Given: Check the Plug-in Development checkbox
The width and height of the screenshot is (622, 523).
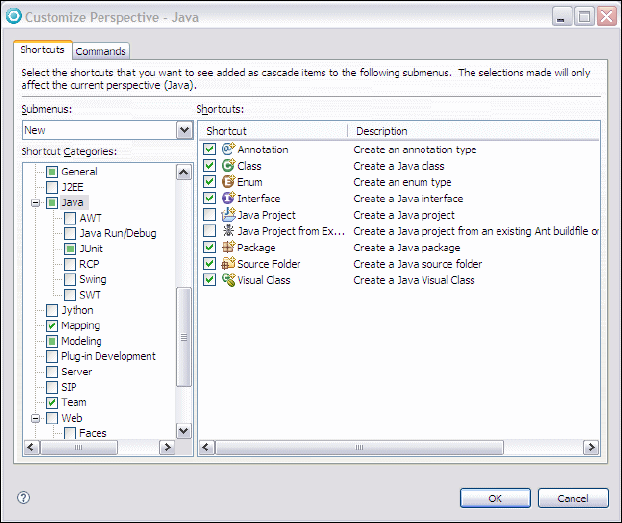Looking at the screenshot, I should click(x=52, y=356).
